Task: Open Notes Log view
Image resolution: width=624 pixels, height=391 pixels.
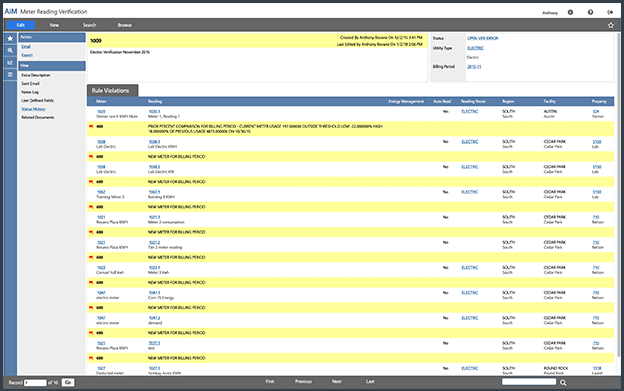Action: pyautogui.click(x=30, y=92)
